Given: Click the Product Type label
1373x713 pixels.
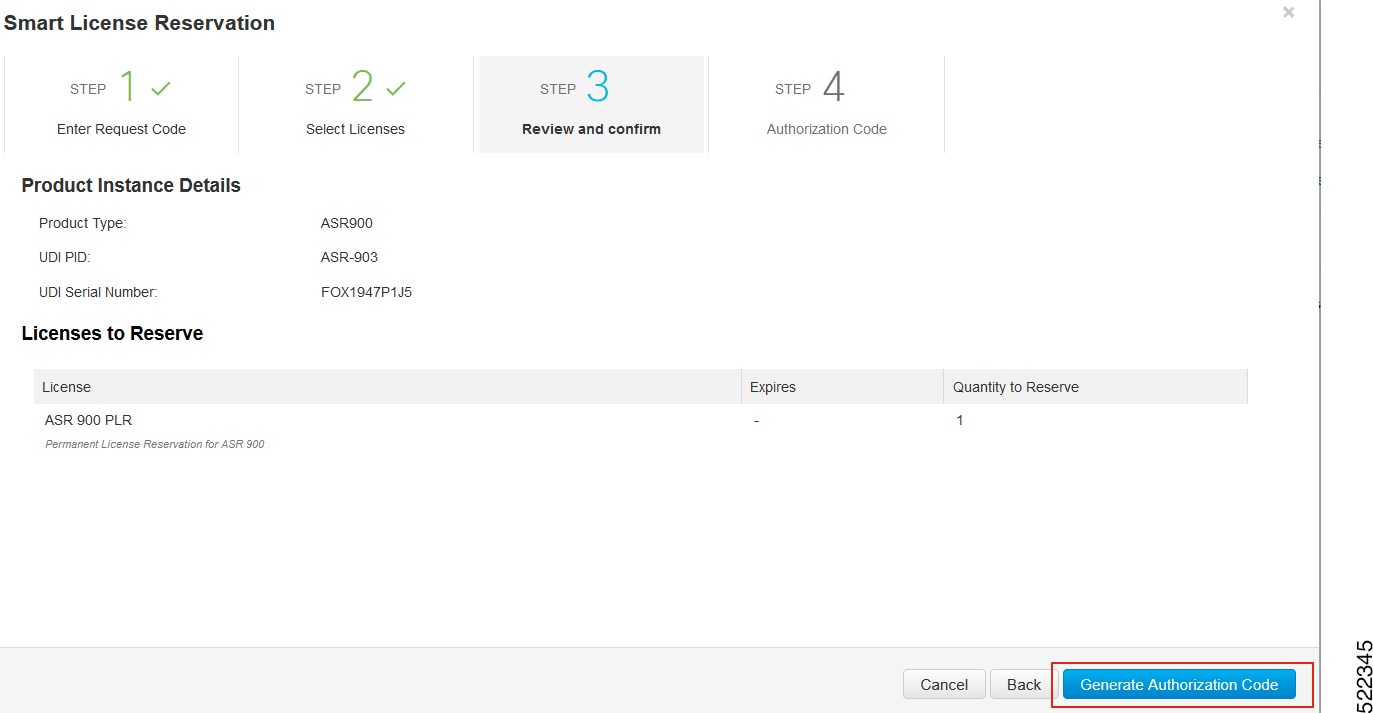Looking at the screenshot, I should tap(82, 223).
